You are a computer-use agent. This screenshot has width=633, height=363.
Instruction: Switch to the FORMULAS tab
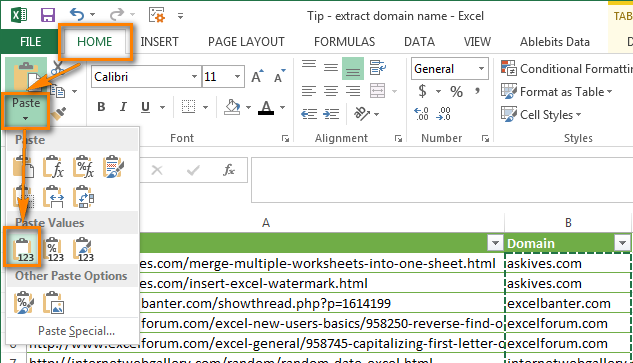[344, 42]
